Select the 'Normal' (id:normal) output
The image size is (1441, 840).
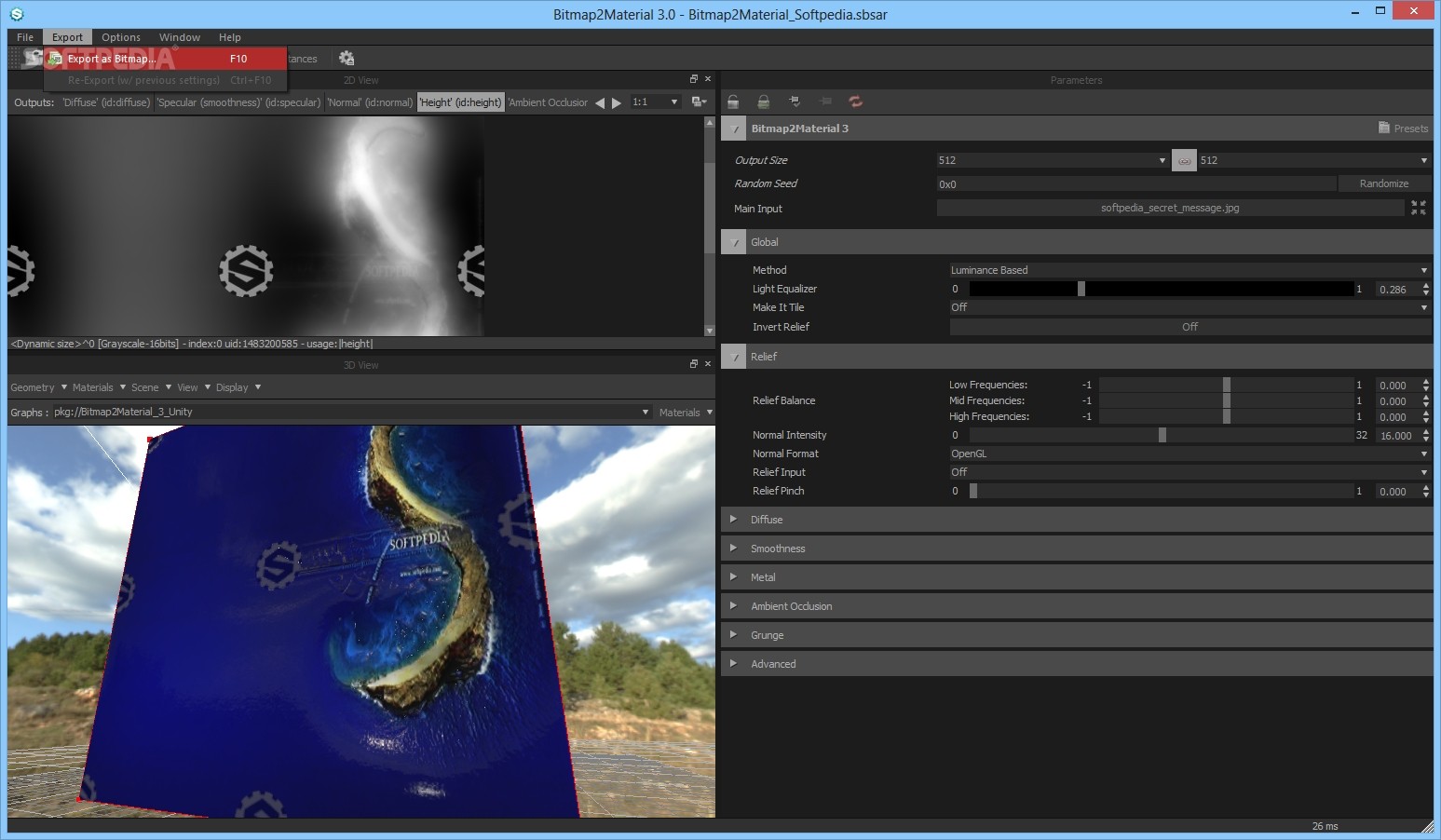(370, 102)
